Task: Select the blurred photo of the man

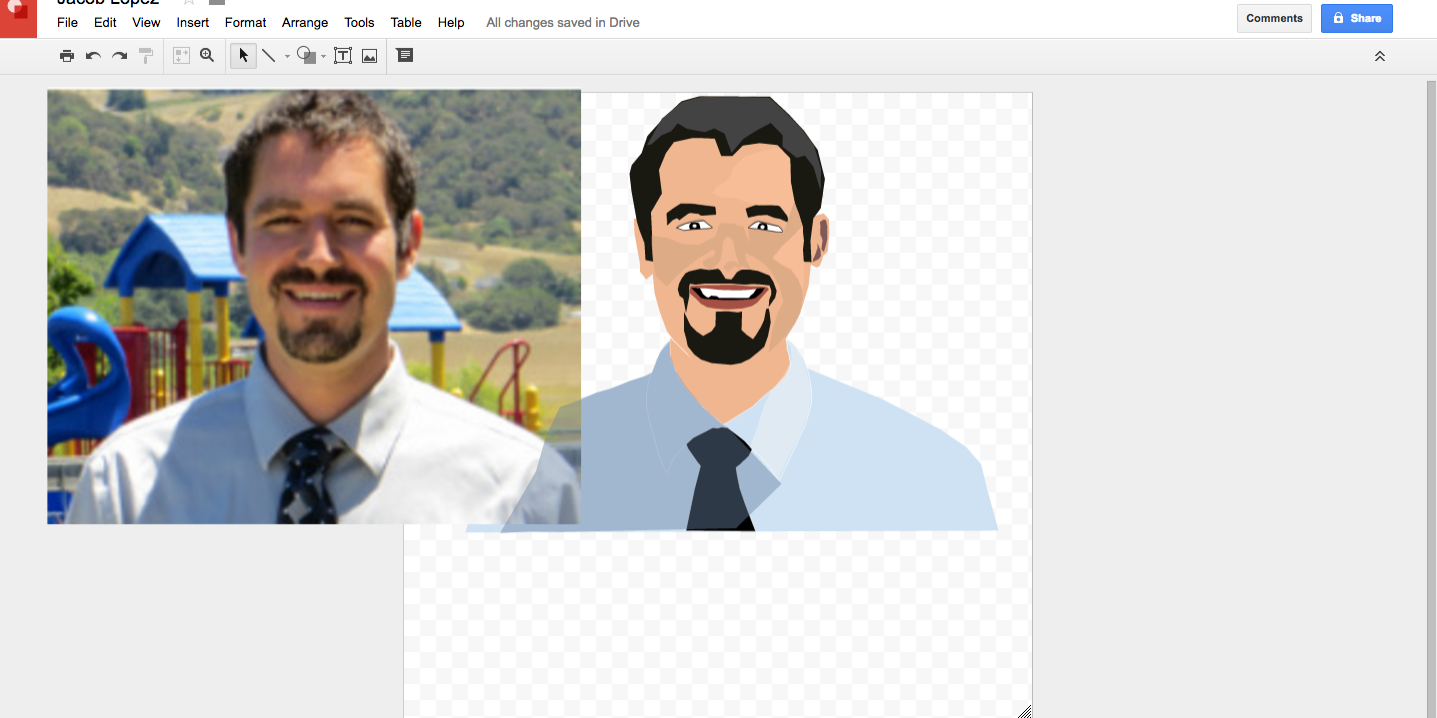Action: pyautogui.click(x=314, y=307)
